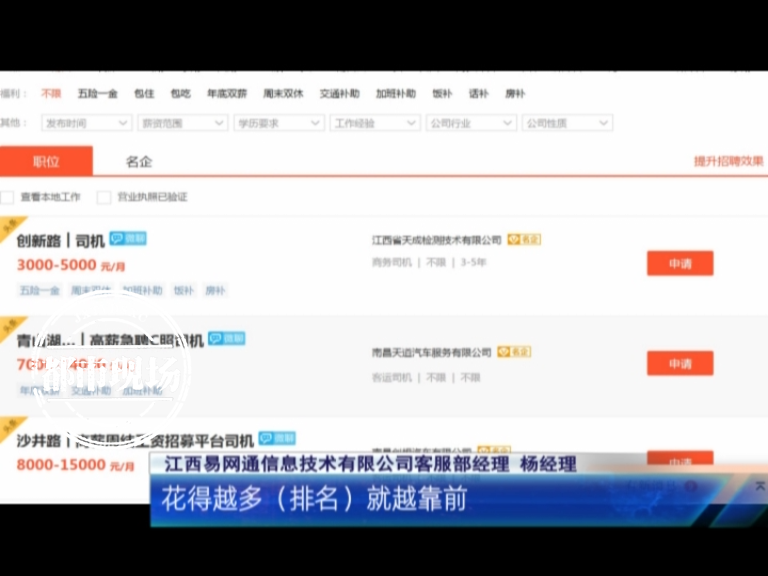This screenshot has height=576, width=768.
Task: Click the 客运司机 category text
Action: point(392,378)
